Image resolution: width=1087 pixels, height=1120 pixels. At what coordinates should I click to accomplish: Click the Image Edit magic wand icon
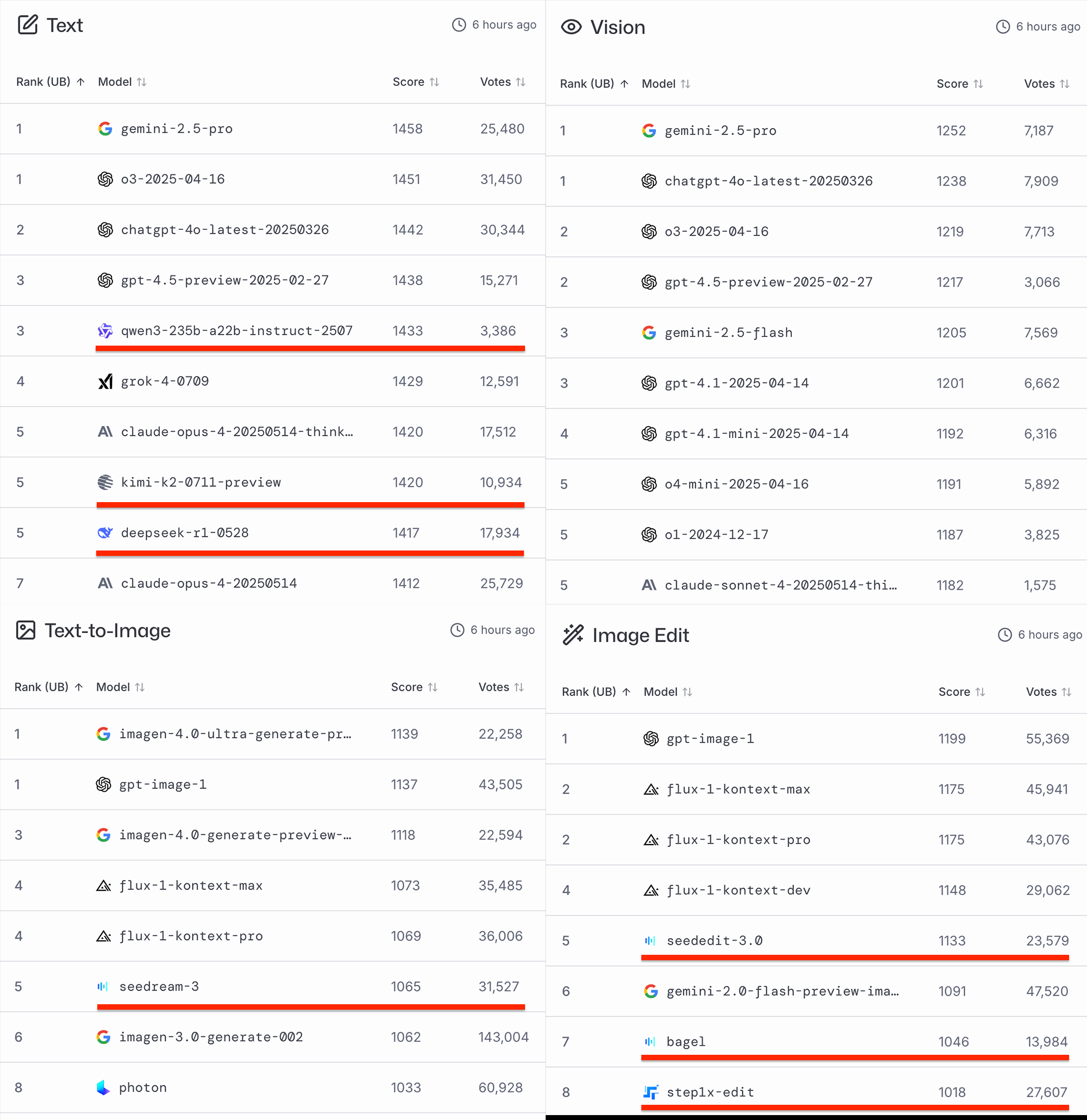[x=573, y=635]
